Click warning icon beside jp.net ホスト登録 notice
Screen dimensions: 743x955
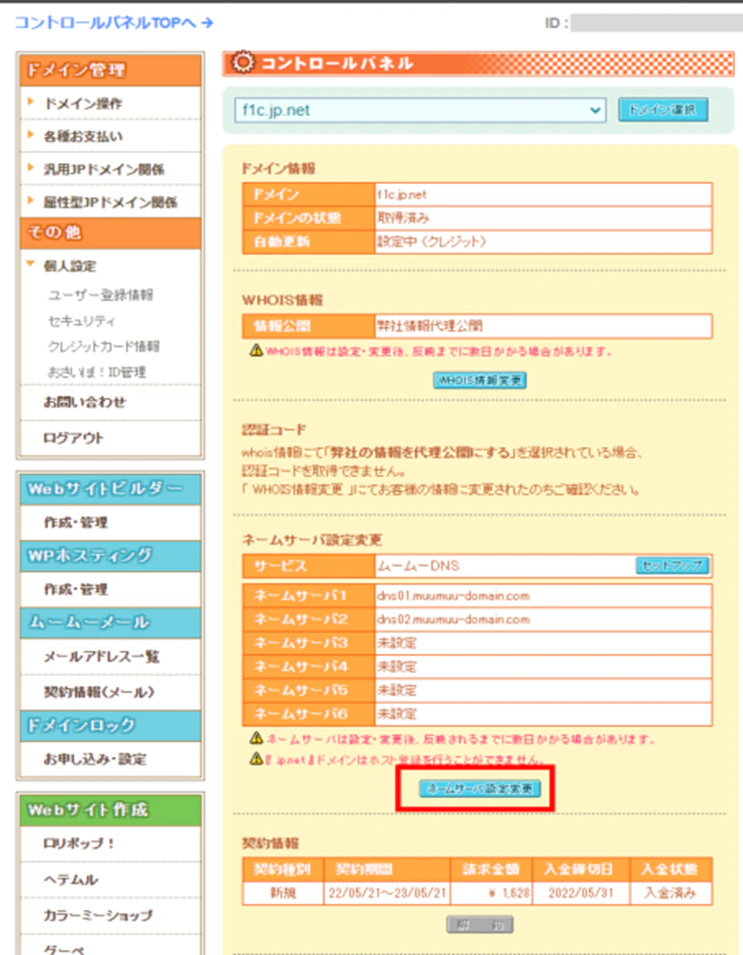point(256,759)
